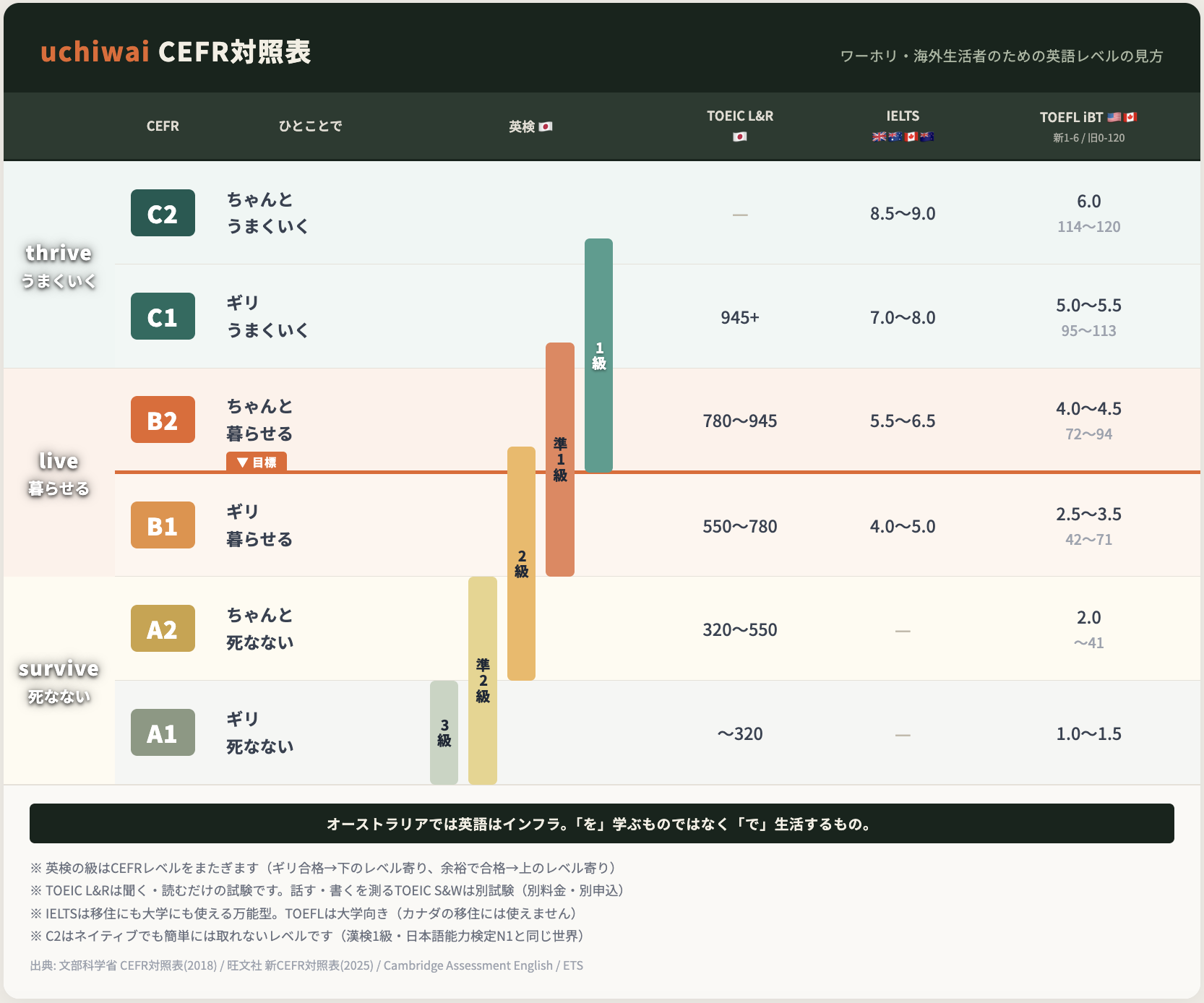This screenshot has height=1003, width=1204.
Task: Click the TOEIC value 〜320
Action: (x=740, y=734)
